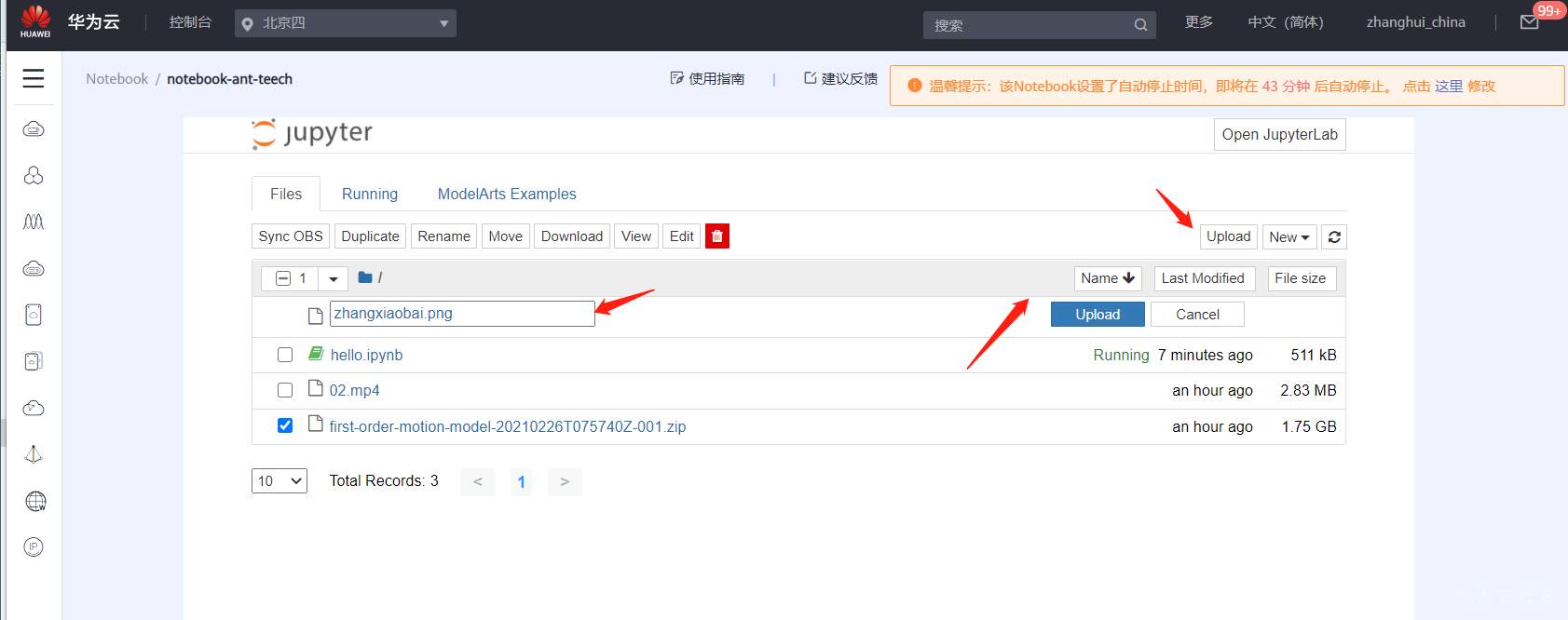Open the 更多 more menu
Viewport: 1568px width, 620px height.
(1199, 22)
